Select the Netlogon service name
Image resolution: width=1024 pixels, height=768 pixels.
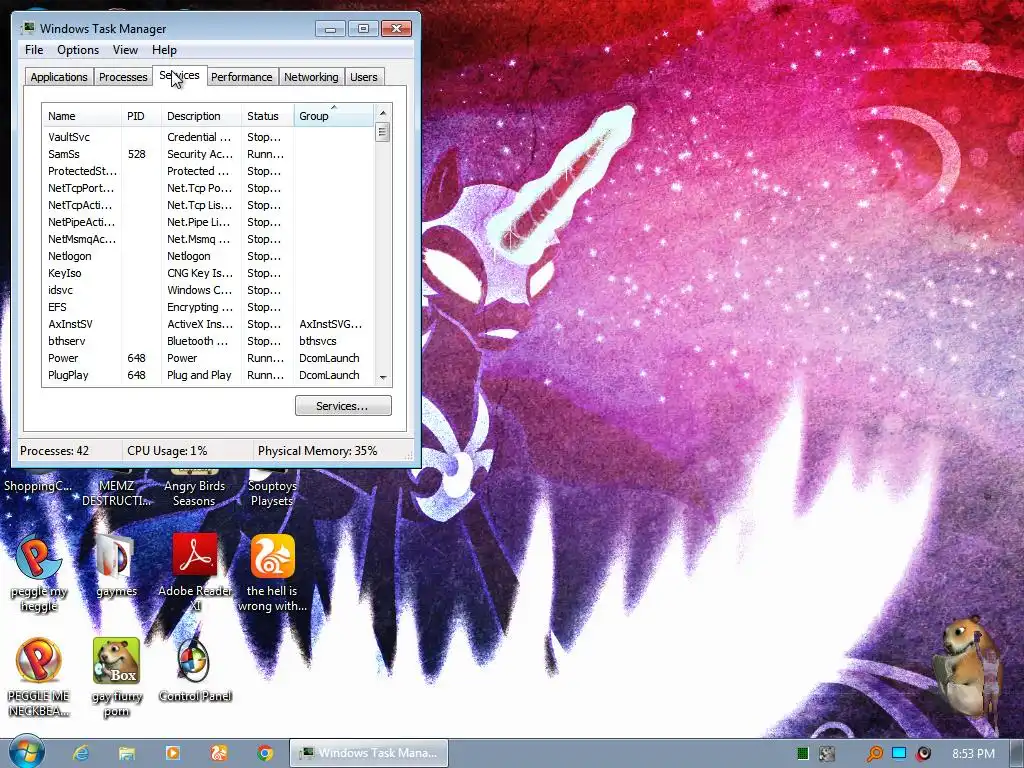click(x=69, y=256)
